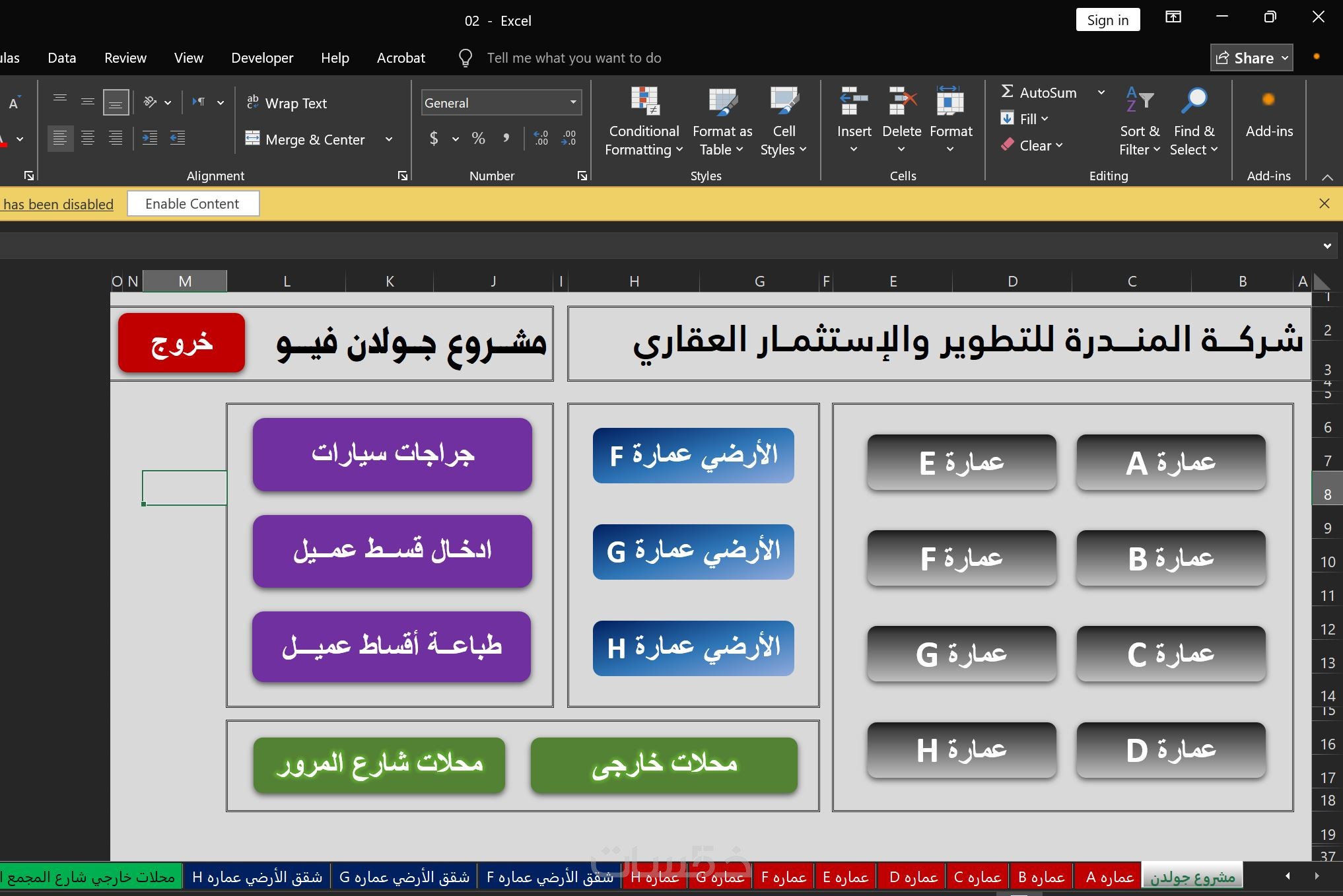Switch to the عماره A sheet tab
This screenshot has height=896, width=1343.
1109,878
